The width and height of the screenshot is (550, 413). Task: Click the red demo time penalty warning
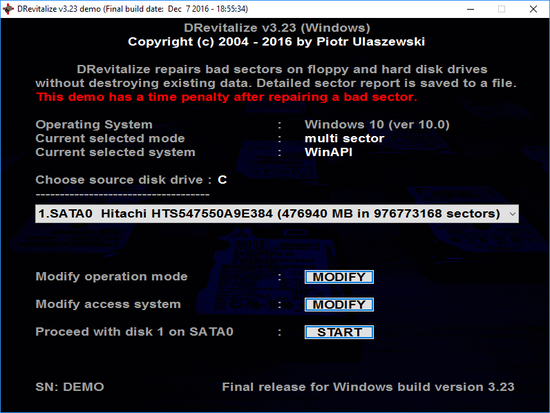pos(227,97)
